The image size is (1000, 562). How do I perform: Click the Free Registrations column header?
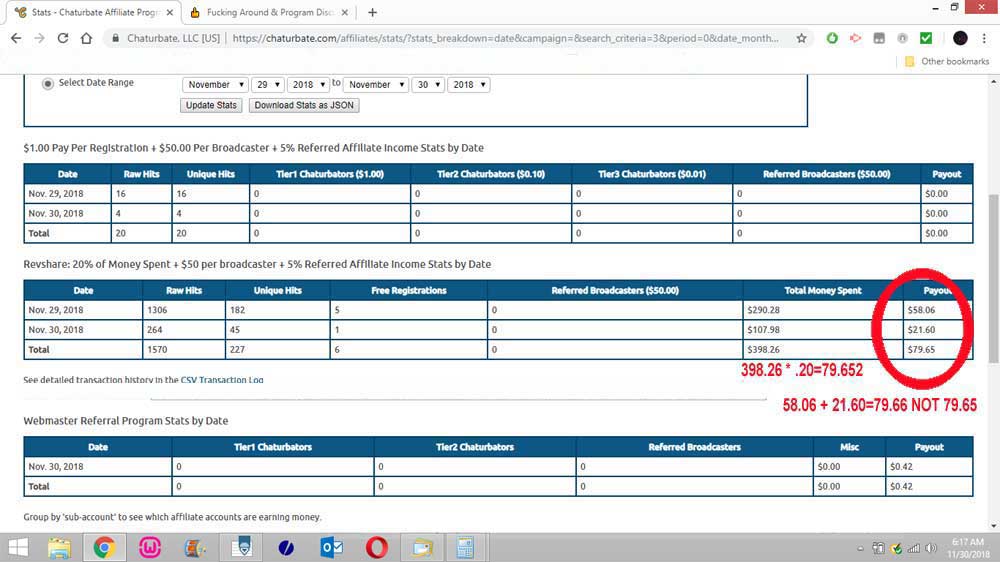409,290
